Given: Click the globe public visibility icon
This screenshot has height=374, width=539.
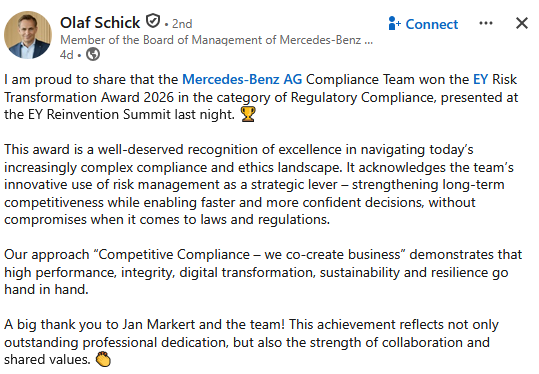Looking at the screenshot, I should point(93,54).
